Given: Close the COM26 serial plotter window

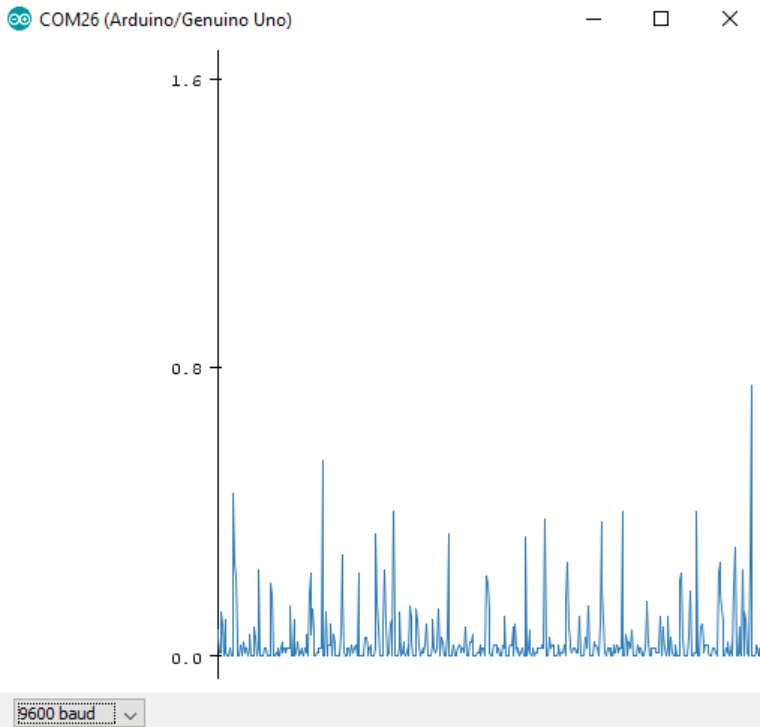Looking at the screenshot, I should pyautogui.click(x=730, y=19).
